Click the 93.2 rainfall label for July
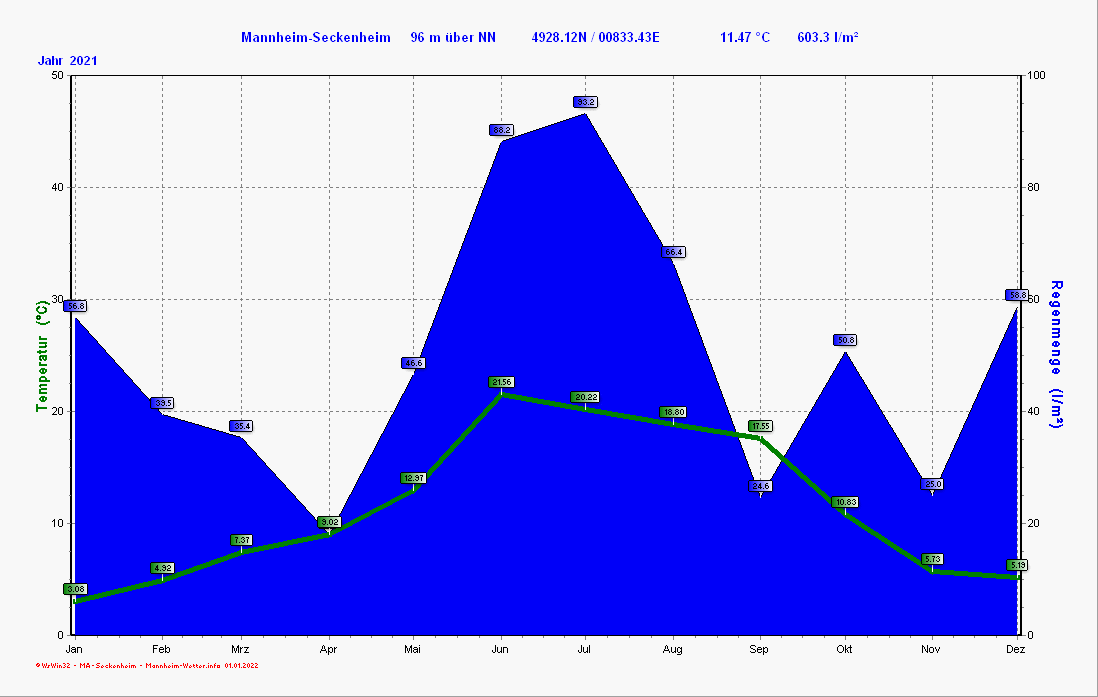 (x=586, y=102)
